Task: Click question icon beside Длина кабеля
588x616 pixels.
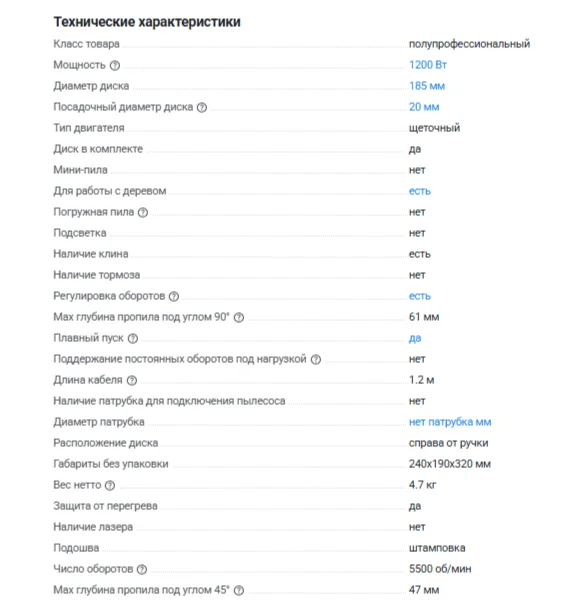Action: click(x=132, y=381)
